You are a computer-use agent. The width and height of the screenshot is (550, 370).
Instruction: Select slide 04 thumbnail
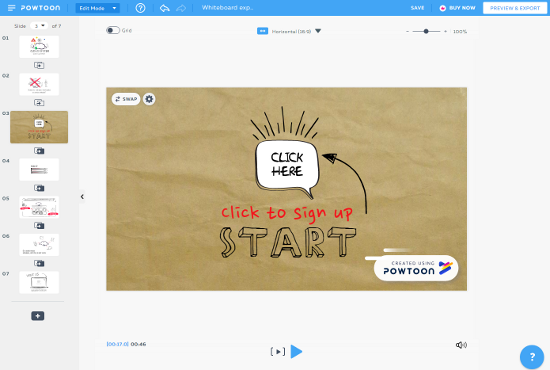[x=39, y=169]
